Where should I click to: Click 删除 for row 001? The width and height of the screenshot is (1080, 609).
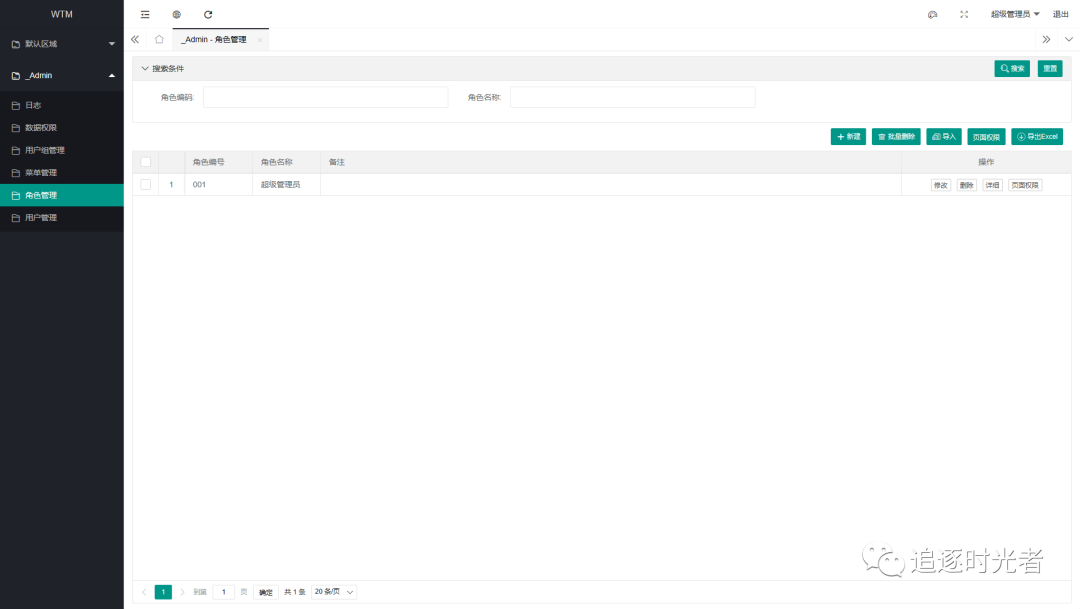click(966, 185)
